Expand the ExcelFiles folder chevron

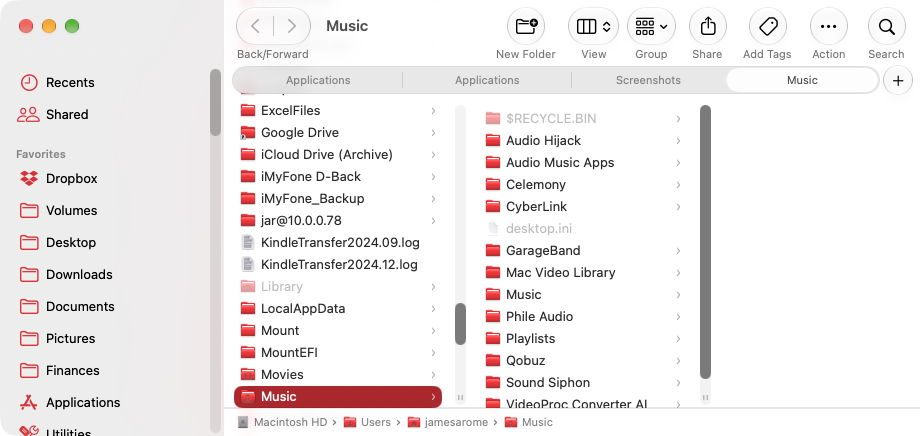tap(433, 110)
